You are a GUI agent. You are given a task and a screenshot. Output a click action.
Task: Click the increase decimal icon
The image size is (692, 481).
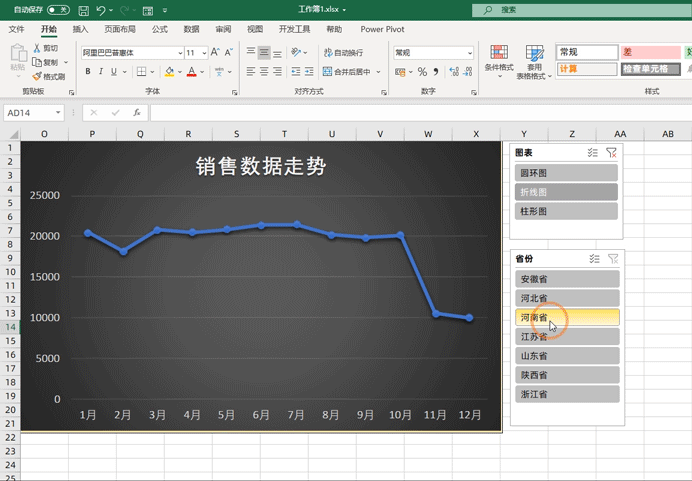click(x=454, y=71)
